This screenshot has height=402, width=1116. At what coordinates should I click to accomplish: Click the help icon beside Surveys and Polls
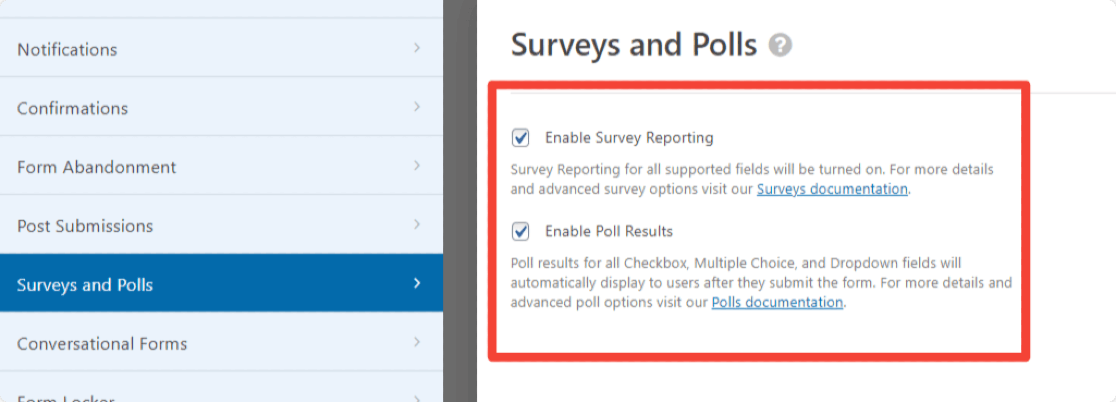coord(780,46)
